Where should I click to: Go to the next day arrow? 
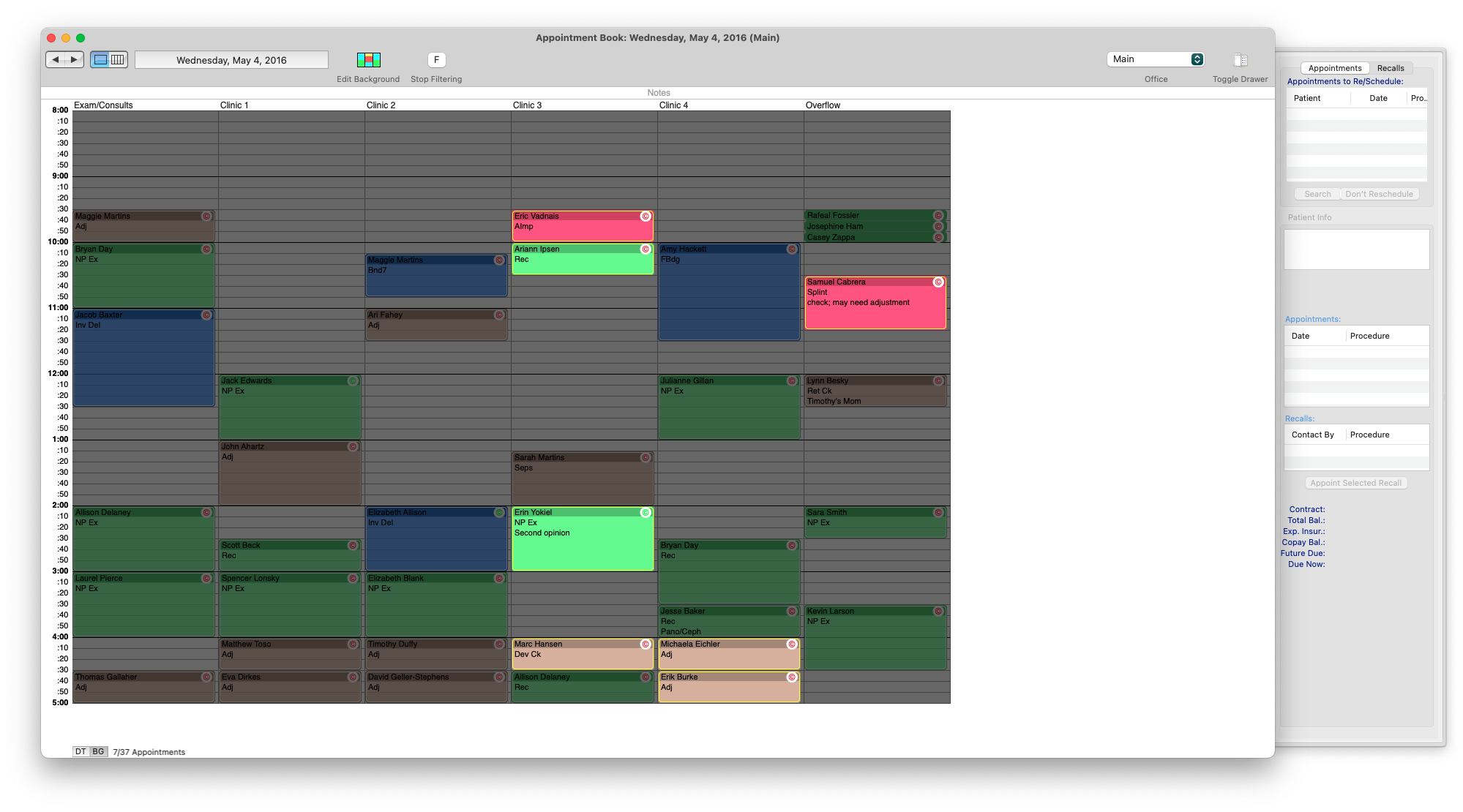click(x=74, y=60)
